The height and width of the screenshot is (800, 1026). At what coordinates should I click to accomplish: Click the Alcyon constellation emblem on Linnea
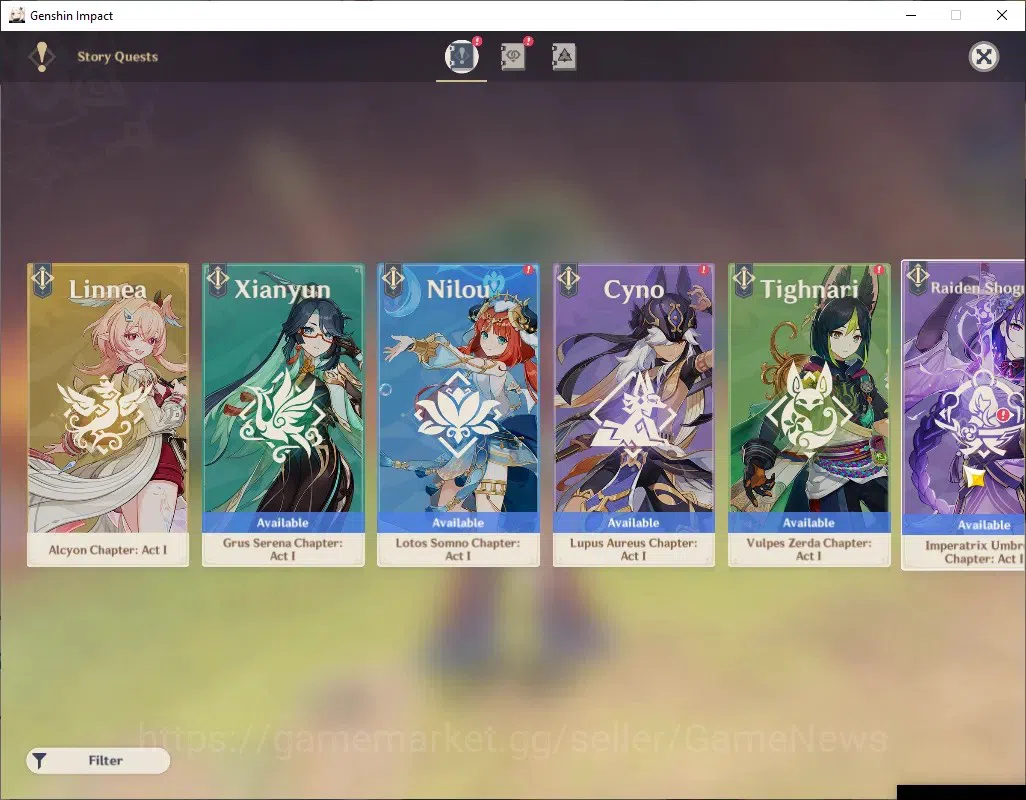pyautogui.click(x=105, y=413)
